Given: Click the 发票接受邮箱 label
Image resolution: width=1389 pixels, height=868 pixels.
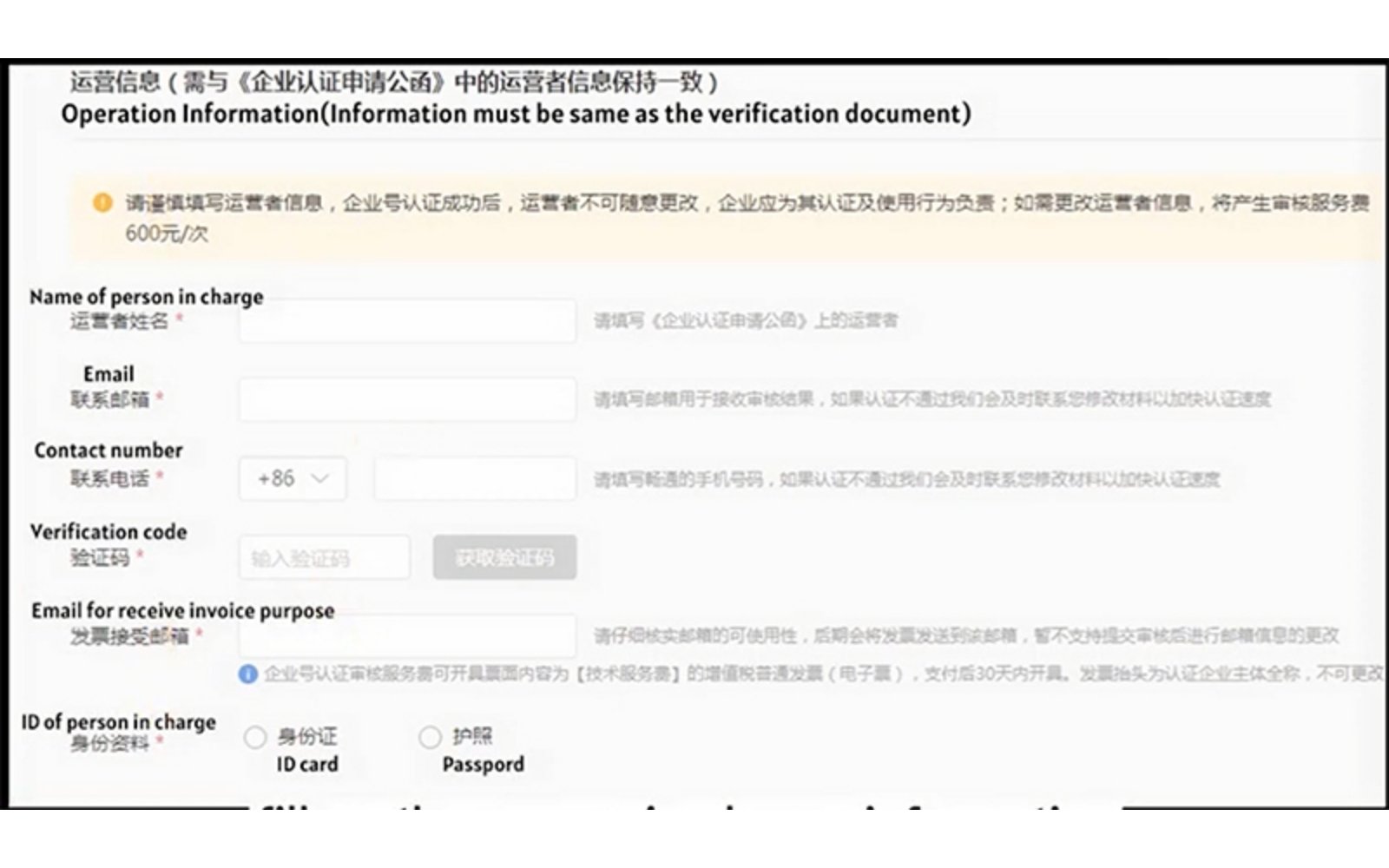Looking at the screenshot, I should [129, 636].
